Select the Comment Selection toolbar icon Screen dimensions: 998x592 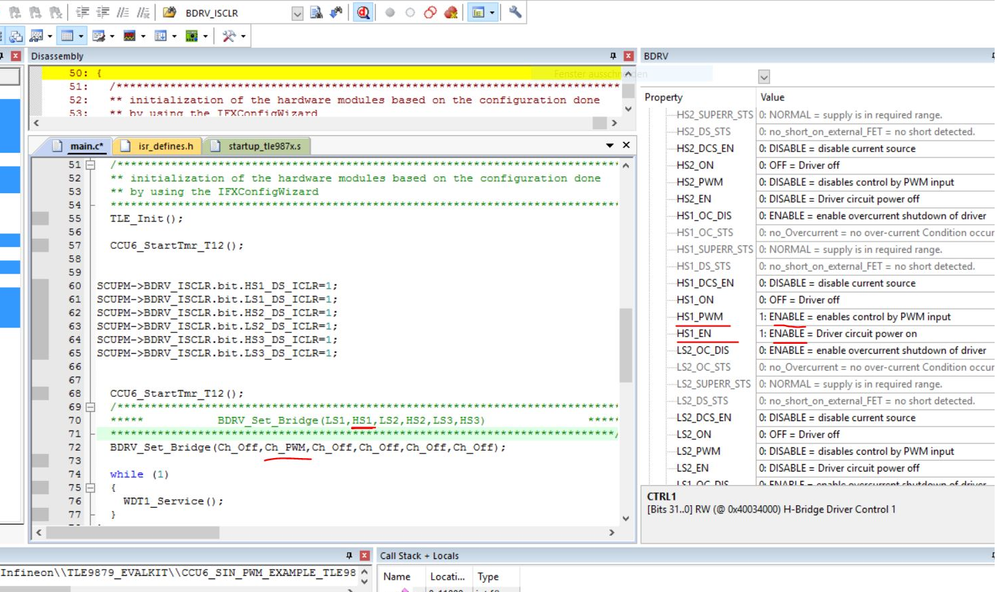click(x=124, y=12)
